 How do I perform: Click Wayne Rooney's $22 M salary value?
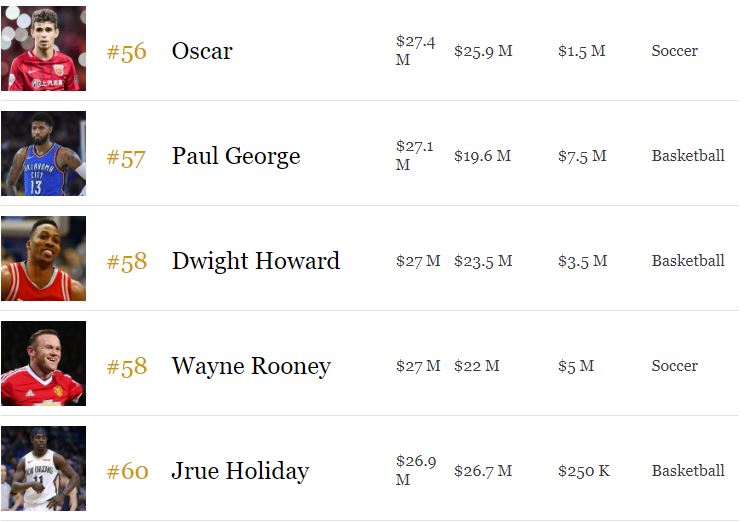click(477, 366)
